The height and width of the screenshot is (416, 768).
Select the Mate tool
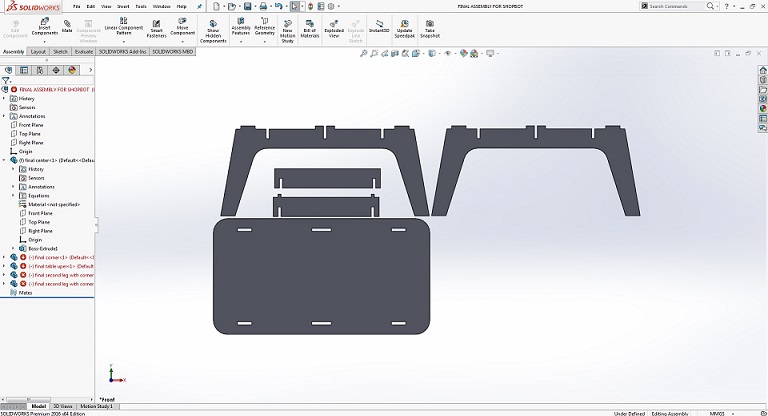(67, 26)
